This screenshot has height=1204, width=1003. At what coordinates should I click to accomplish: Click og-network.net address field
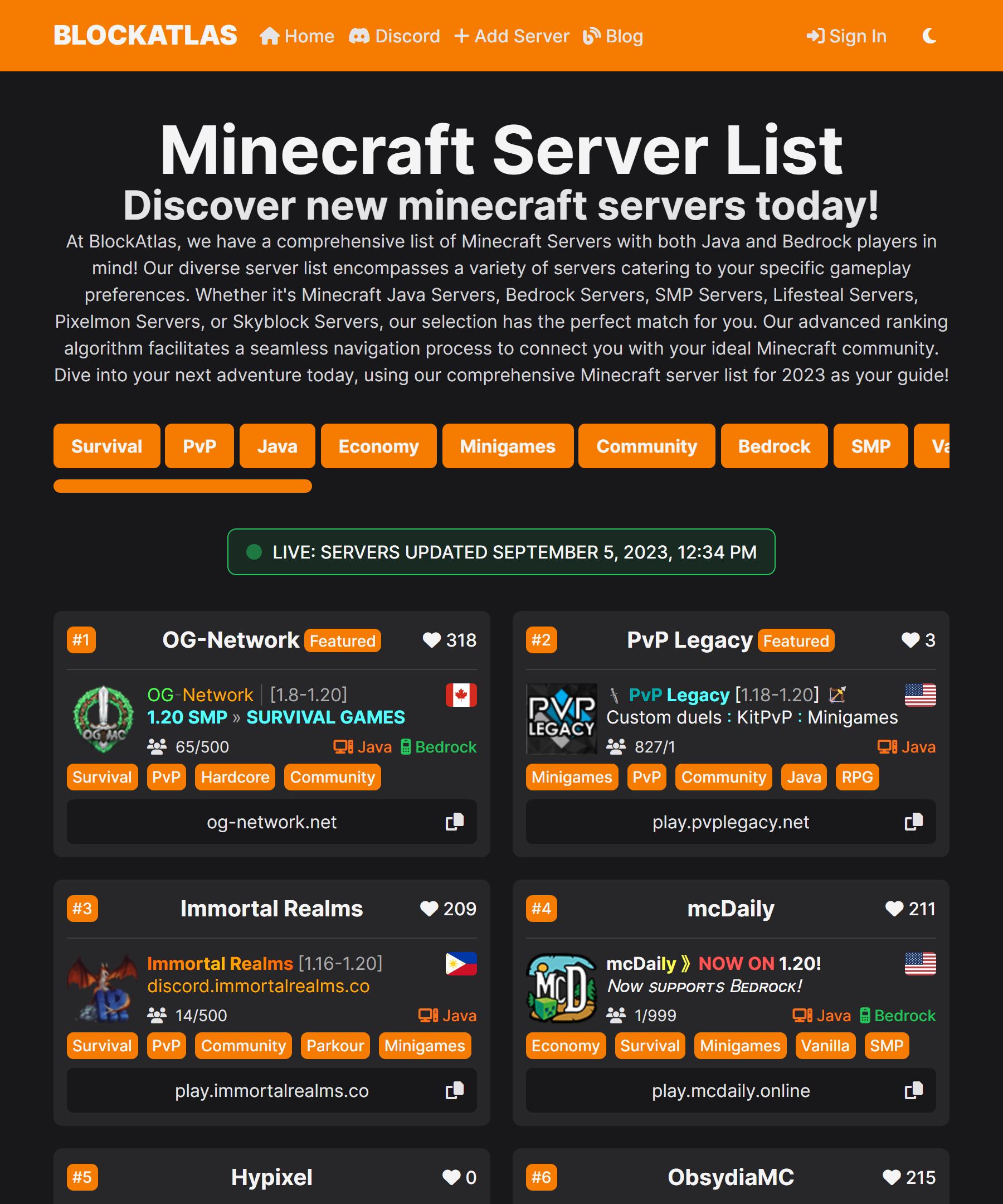pos(272,822)
